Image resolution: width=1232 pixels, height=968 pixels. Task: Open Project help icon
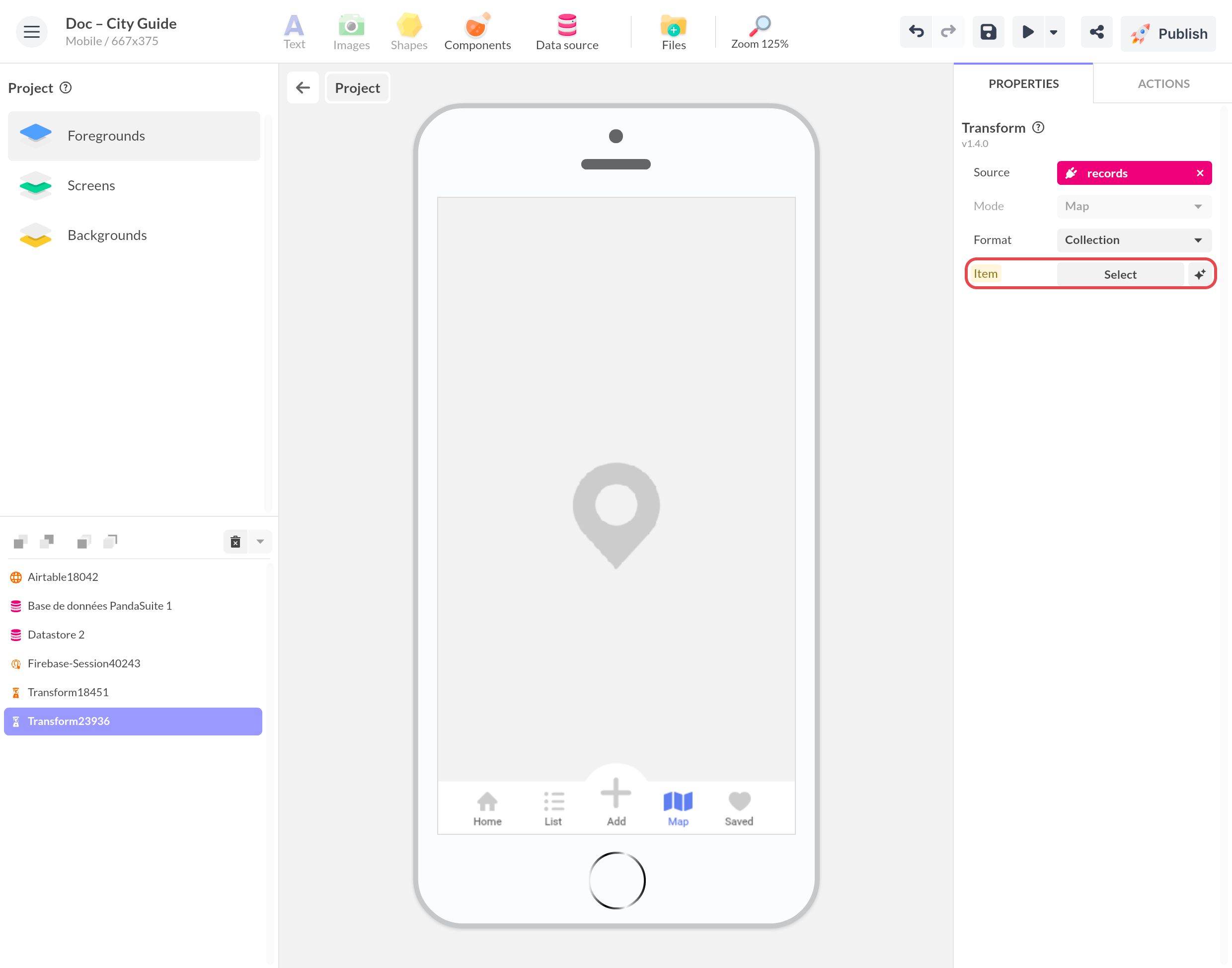point(66,88)
